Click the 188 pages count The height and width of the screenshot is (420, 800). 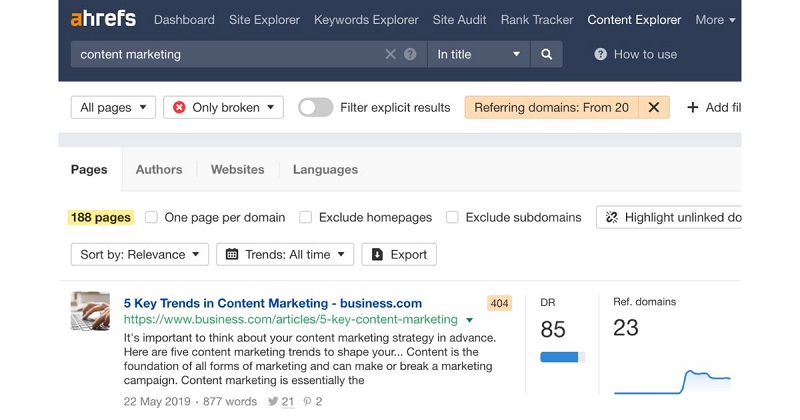click(101, 217)
